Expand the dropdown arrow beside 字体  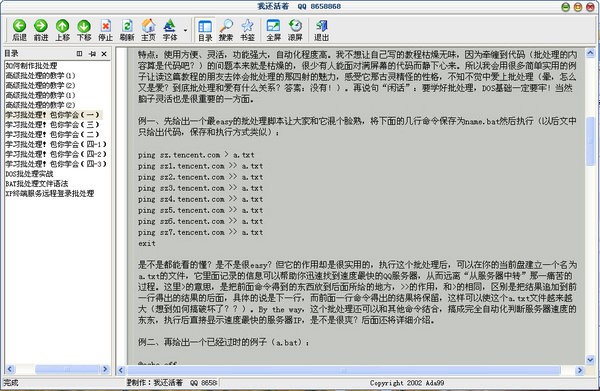[x=185, y=30]
